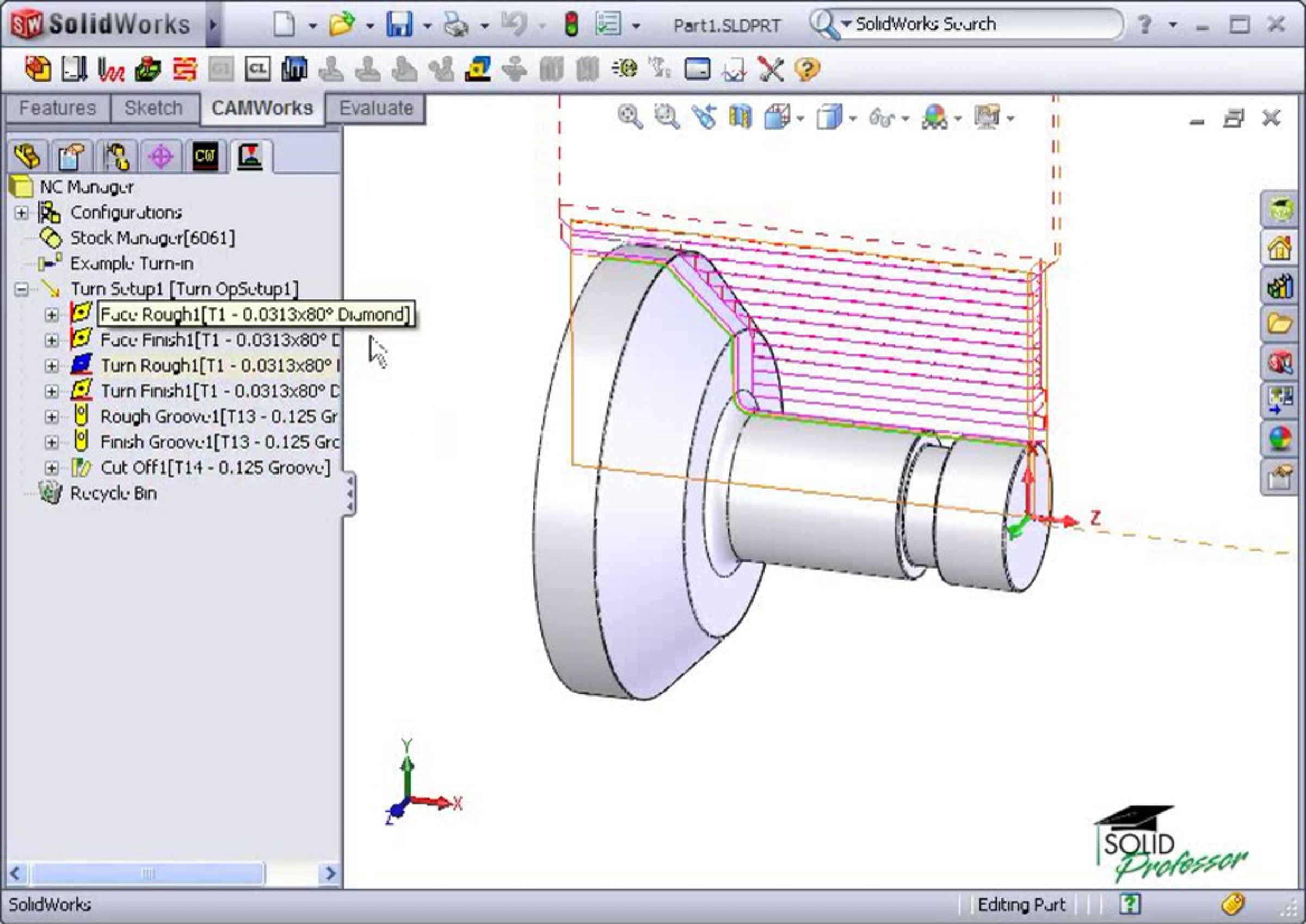
Task: Switch to the Features tab
Action: [58, 108]
